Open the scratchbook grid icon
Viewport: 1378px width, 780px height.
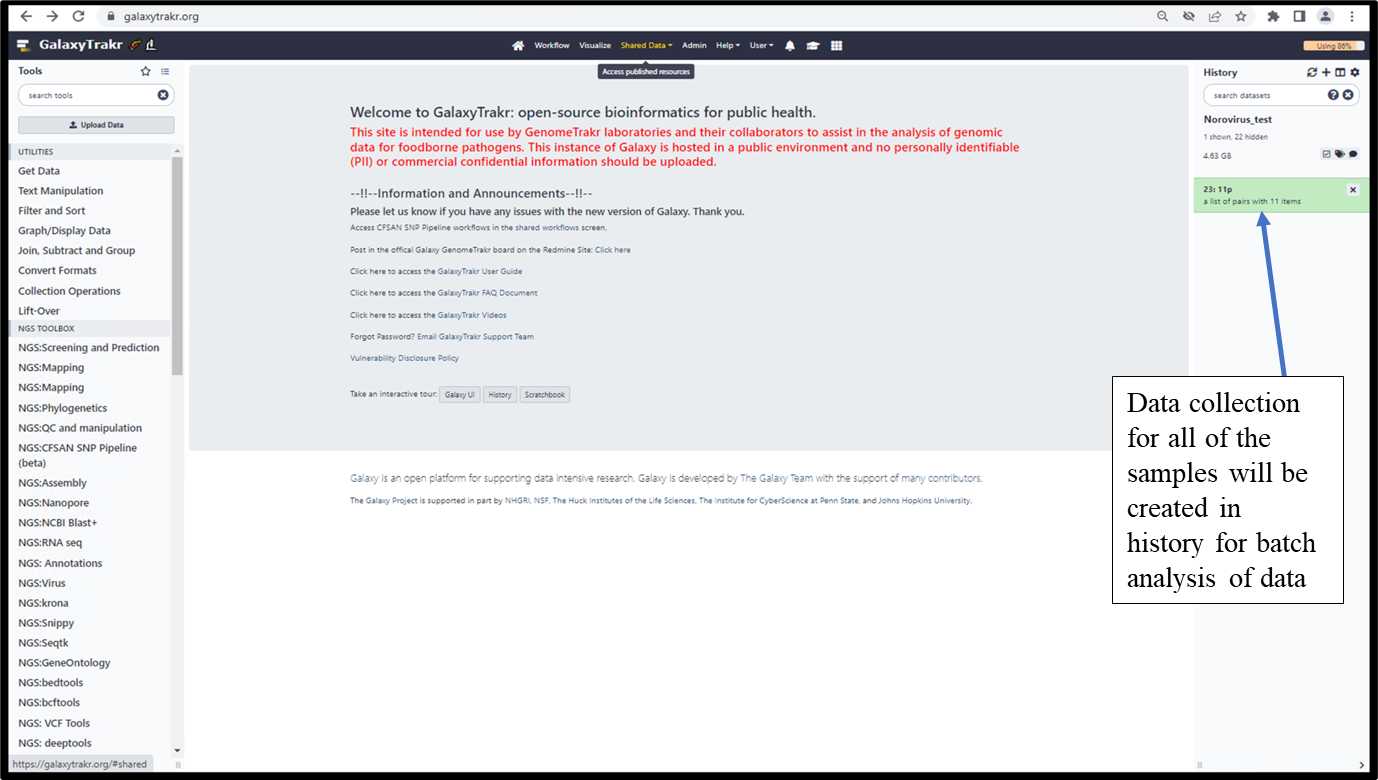837,45
